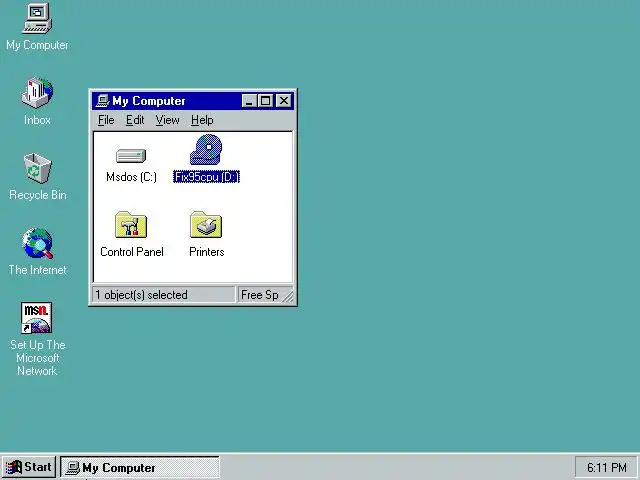Click the My Computer window title text
This screenshot has width=640, height=480.
(149, 101)
